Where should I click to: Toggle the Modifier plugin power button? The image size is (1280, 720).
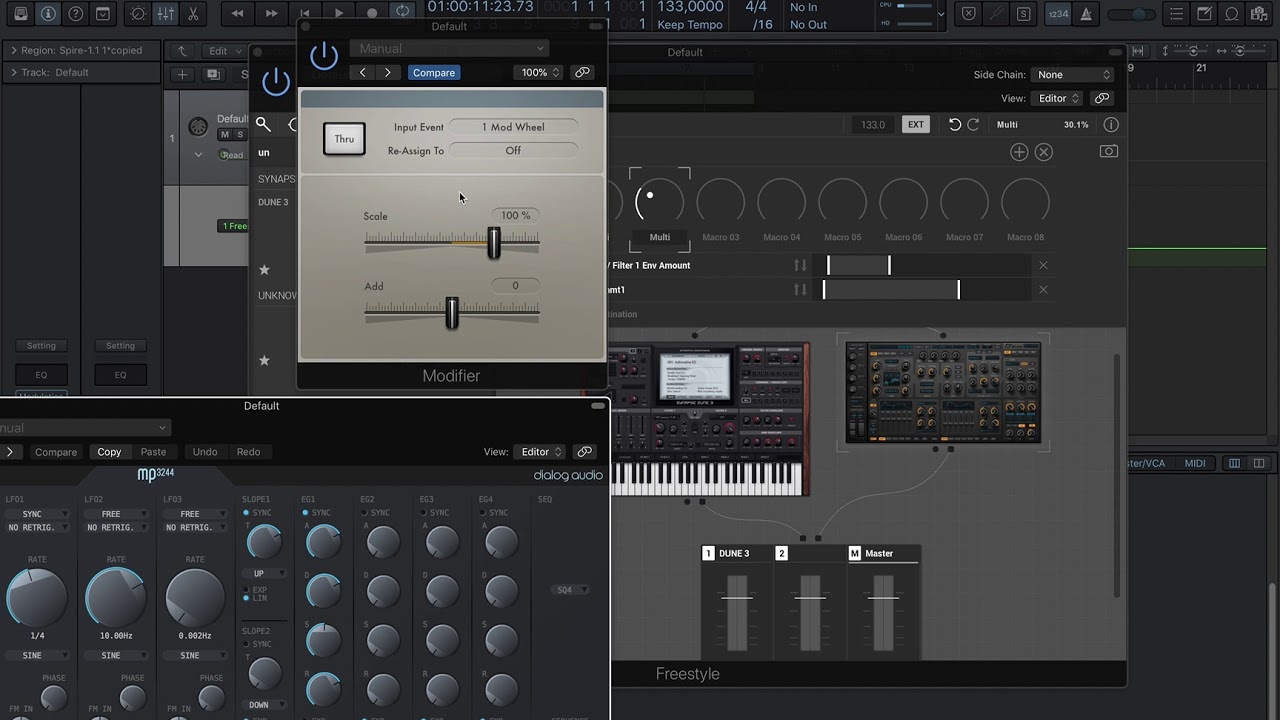(x=324, y=56)
